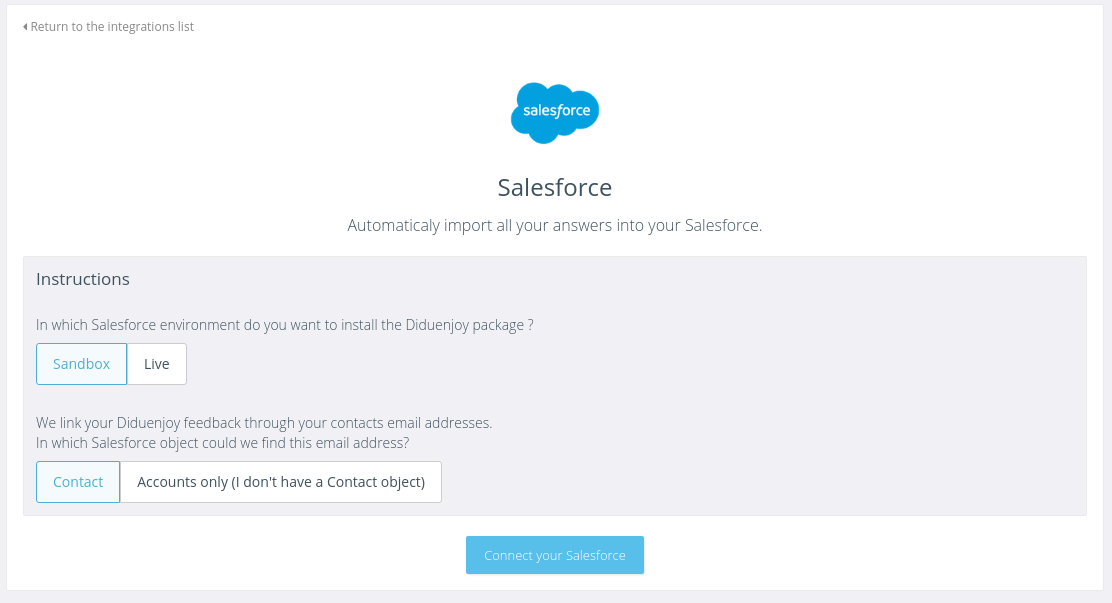Click the 'In which Salesforce object' question

[223, 443]
